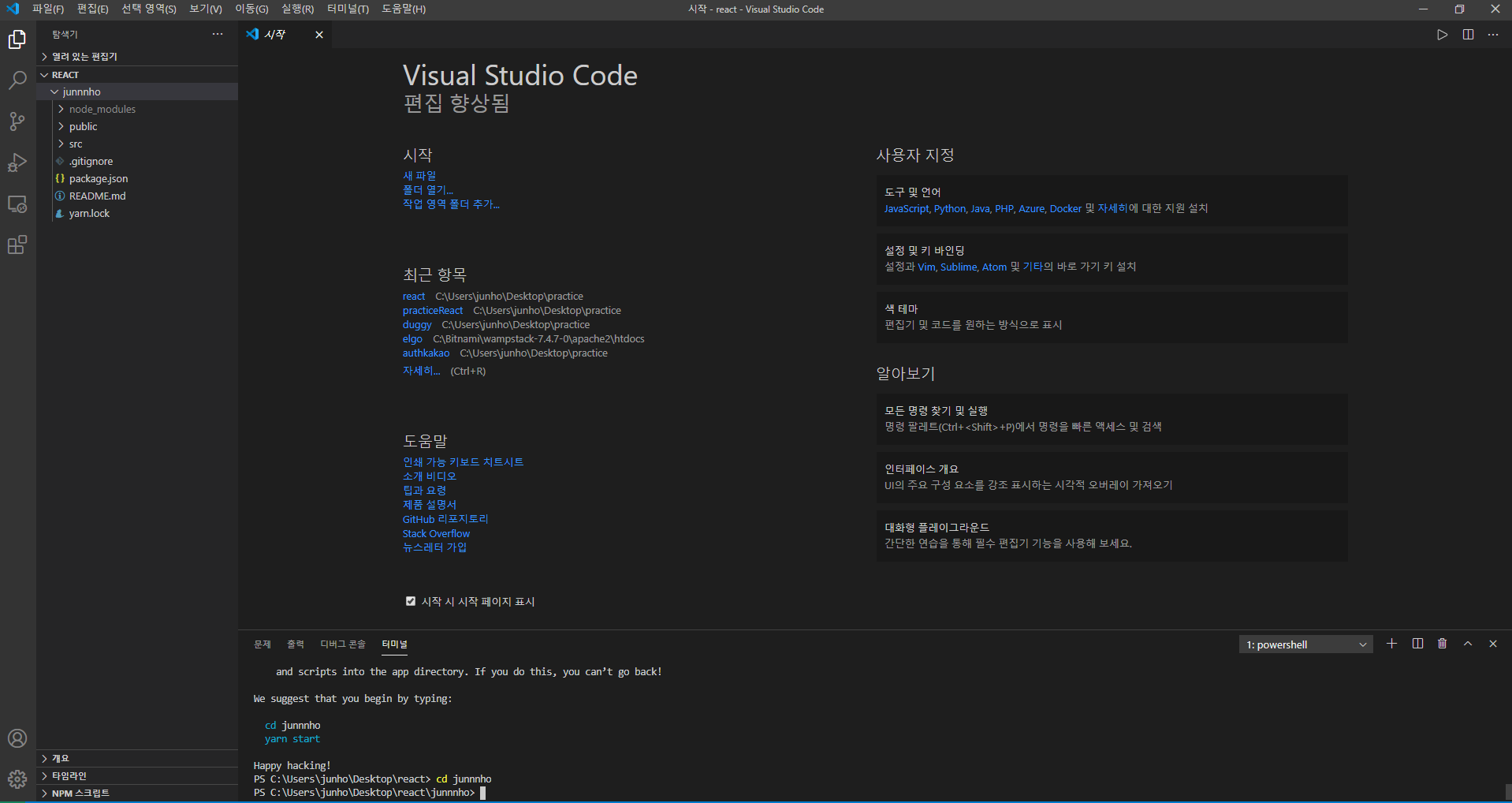The height and width of the screenshot is (803, 1512).
Task: Switch to the 출력 panel tab
Action: click(x=296, y=644)
